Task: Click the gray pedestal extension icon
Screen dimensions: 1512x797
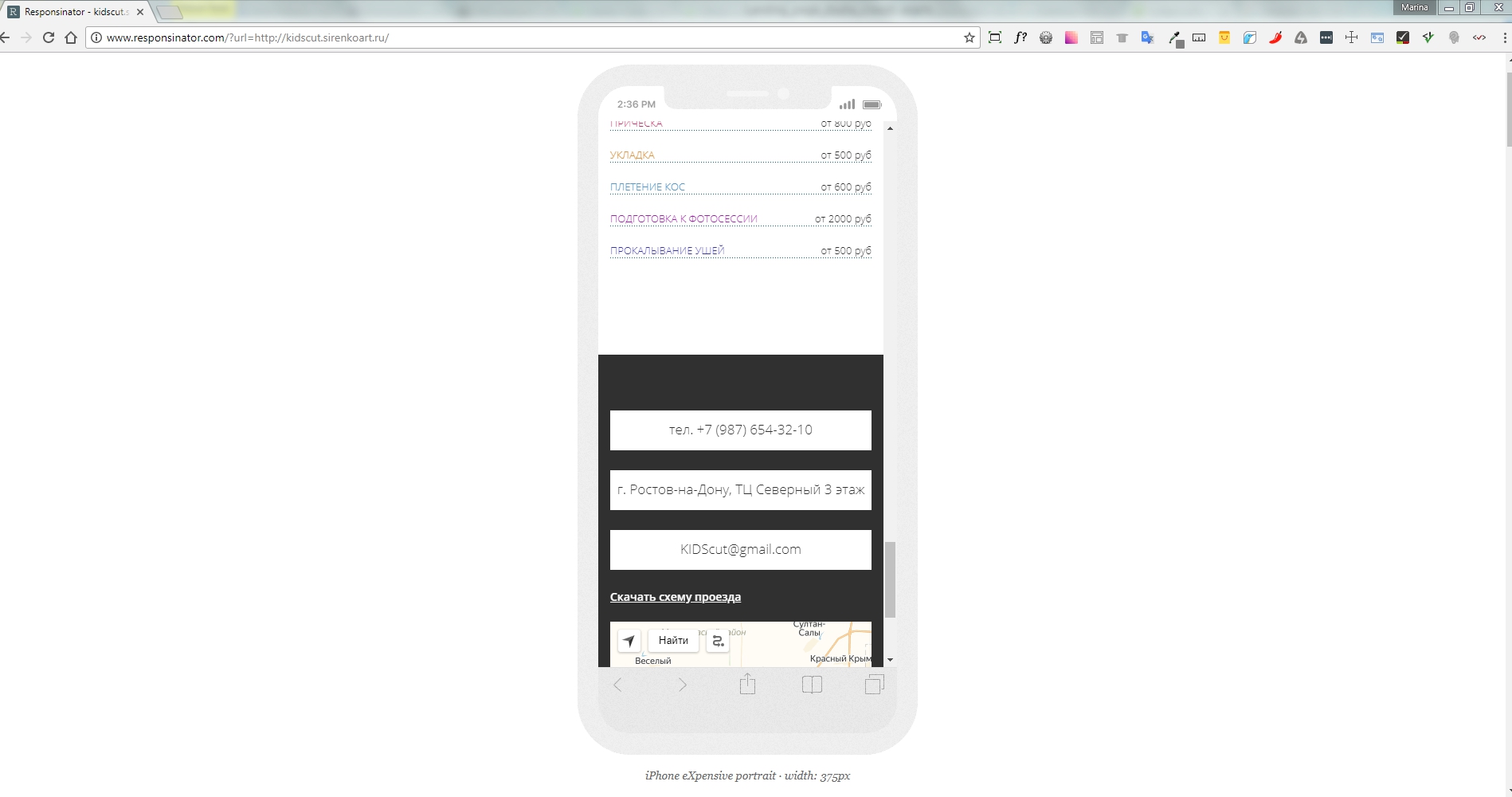Action: coord(1122,37)
